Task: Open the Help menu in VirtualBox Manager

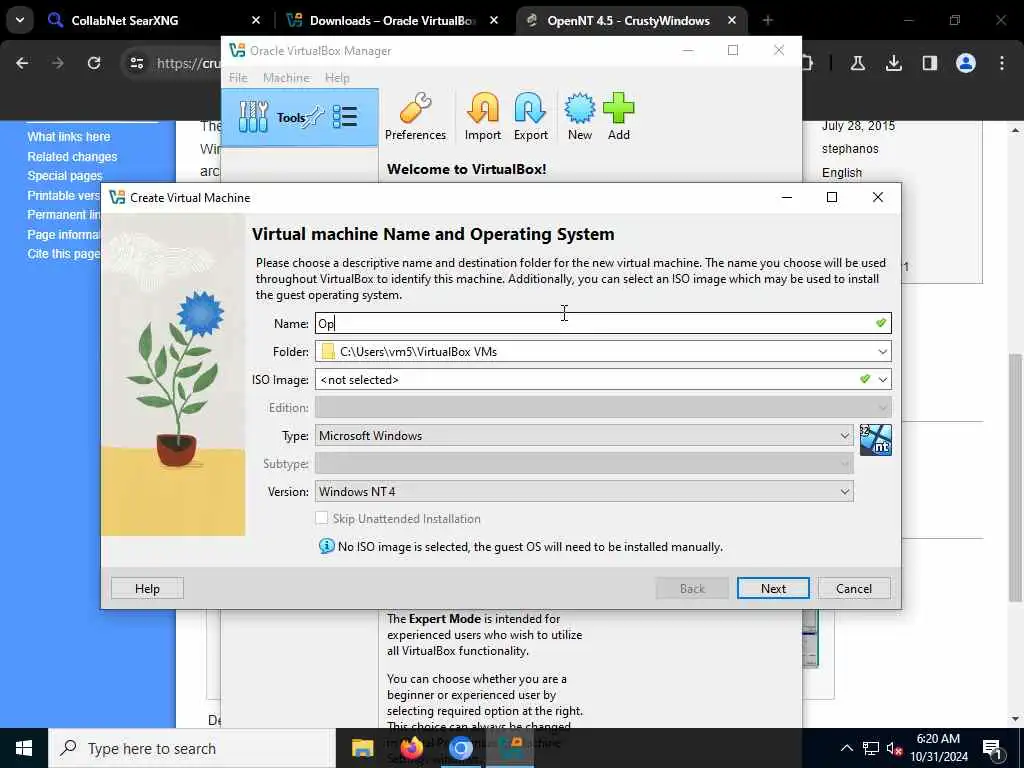Action: pos(337,78)
